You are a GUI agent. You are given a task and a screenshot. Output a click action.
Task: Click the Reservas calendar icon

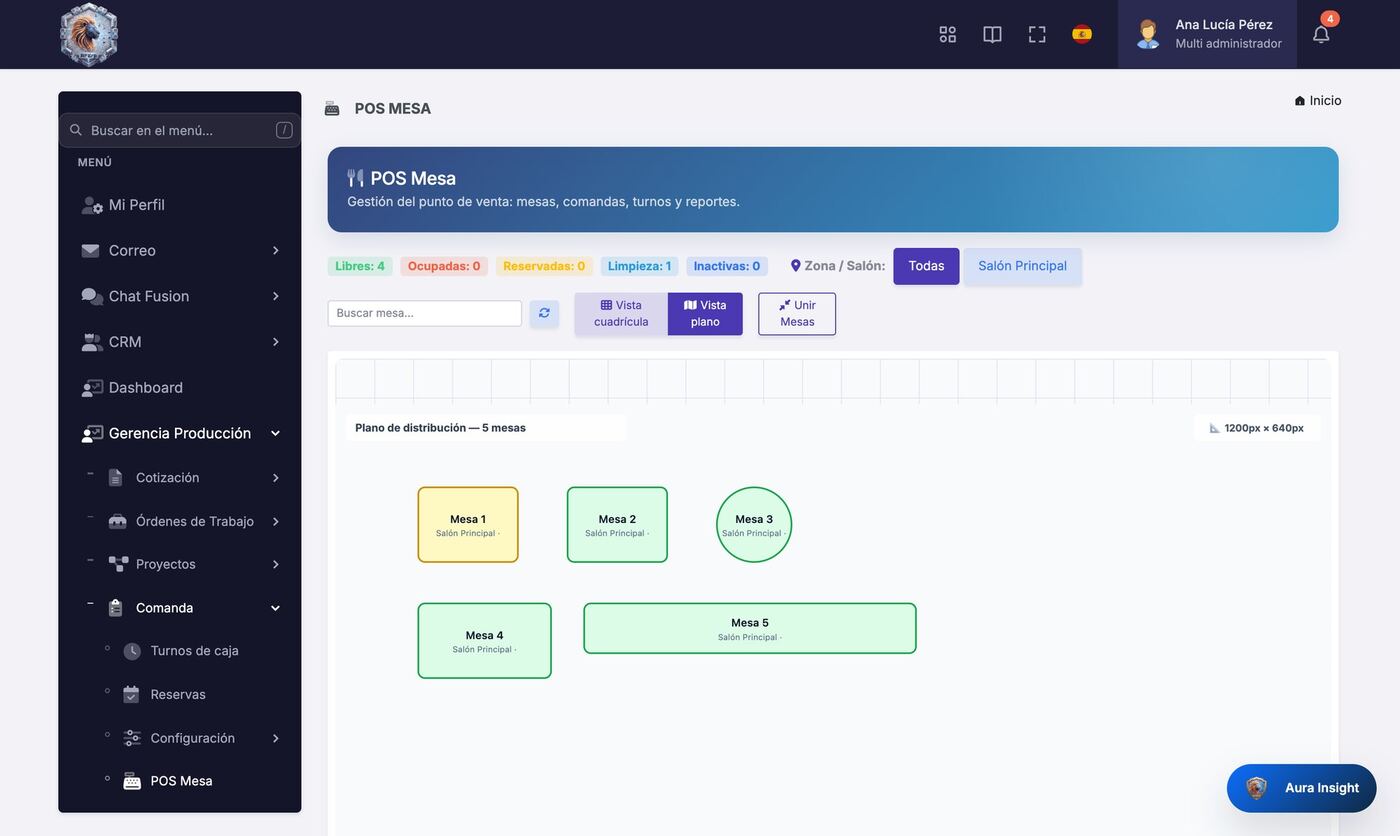131,695
